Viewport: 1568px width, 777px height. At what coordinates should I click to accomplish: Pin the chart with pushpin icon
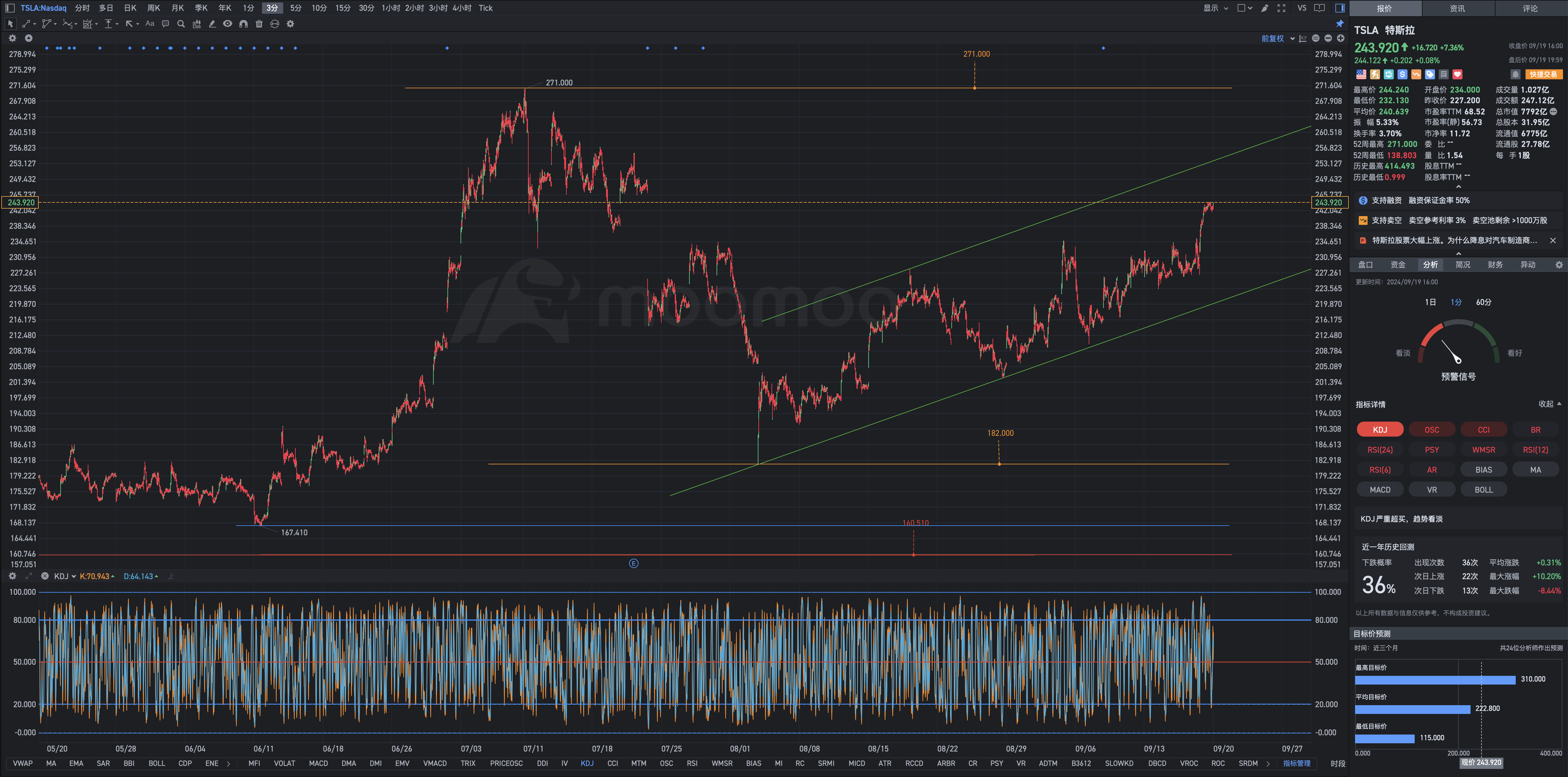1340,24
